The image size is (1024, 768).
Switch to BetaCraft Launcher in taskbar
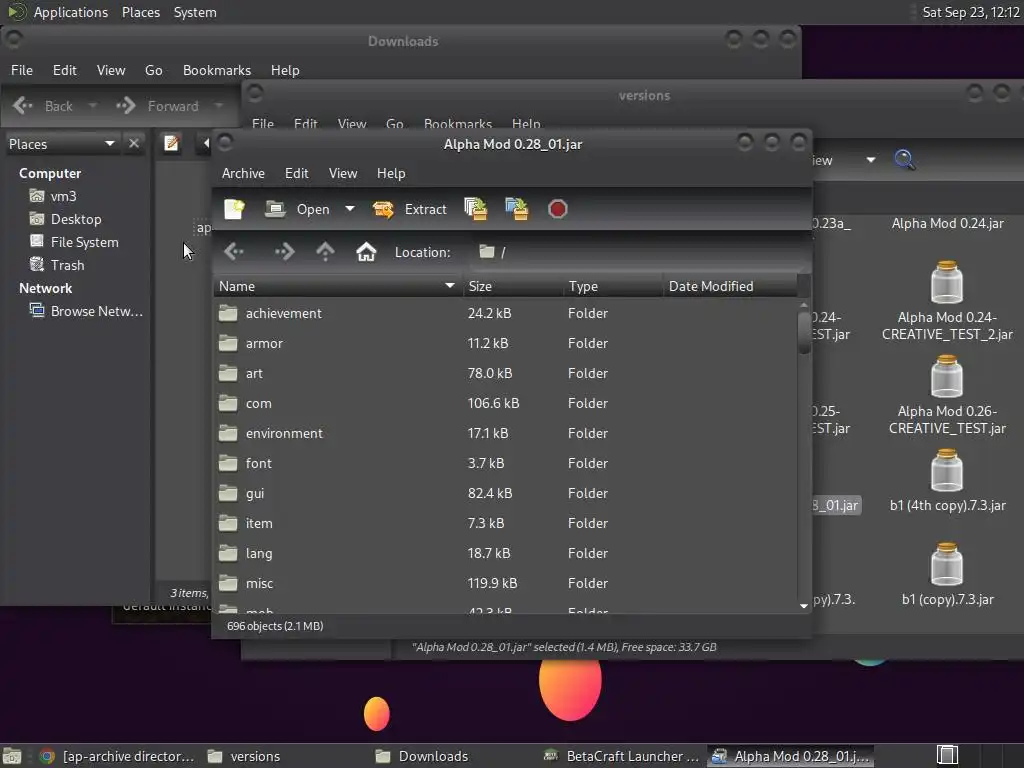coord(620,756)
